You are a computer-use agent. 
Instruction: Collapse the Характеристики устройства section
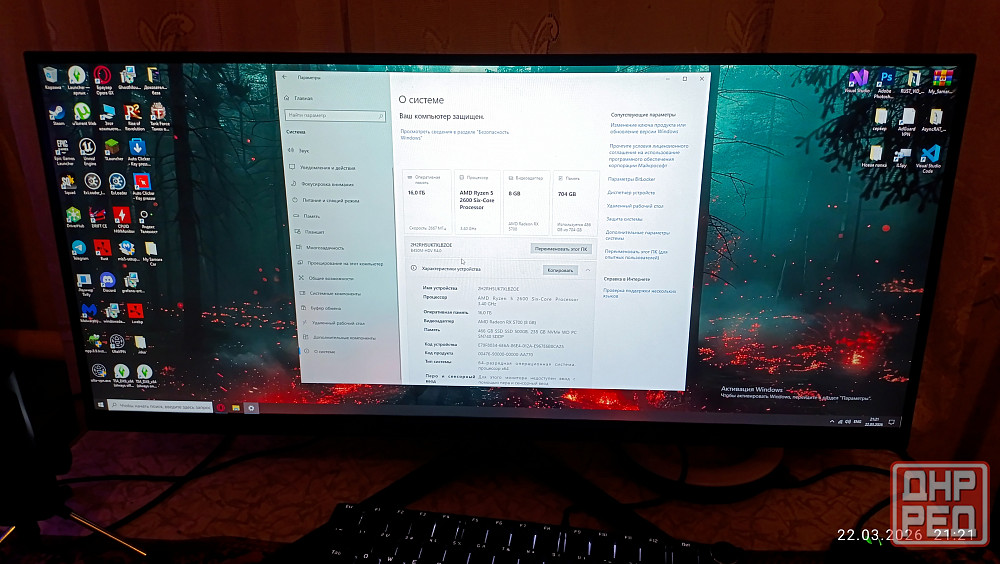coord(589,270)
